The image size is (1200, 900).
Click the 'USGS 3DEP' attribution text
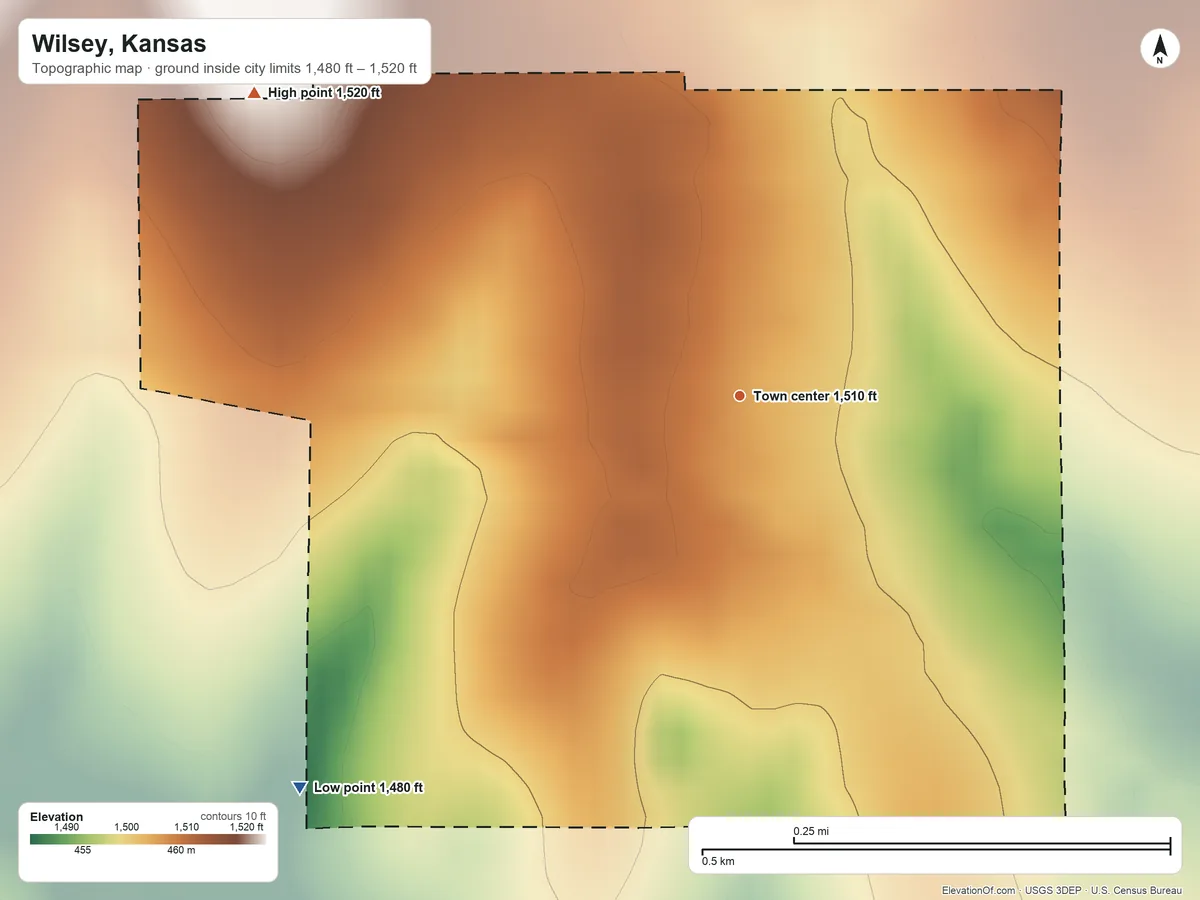pos(1054,890)
